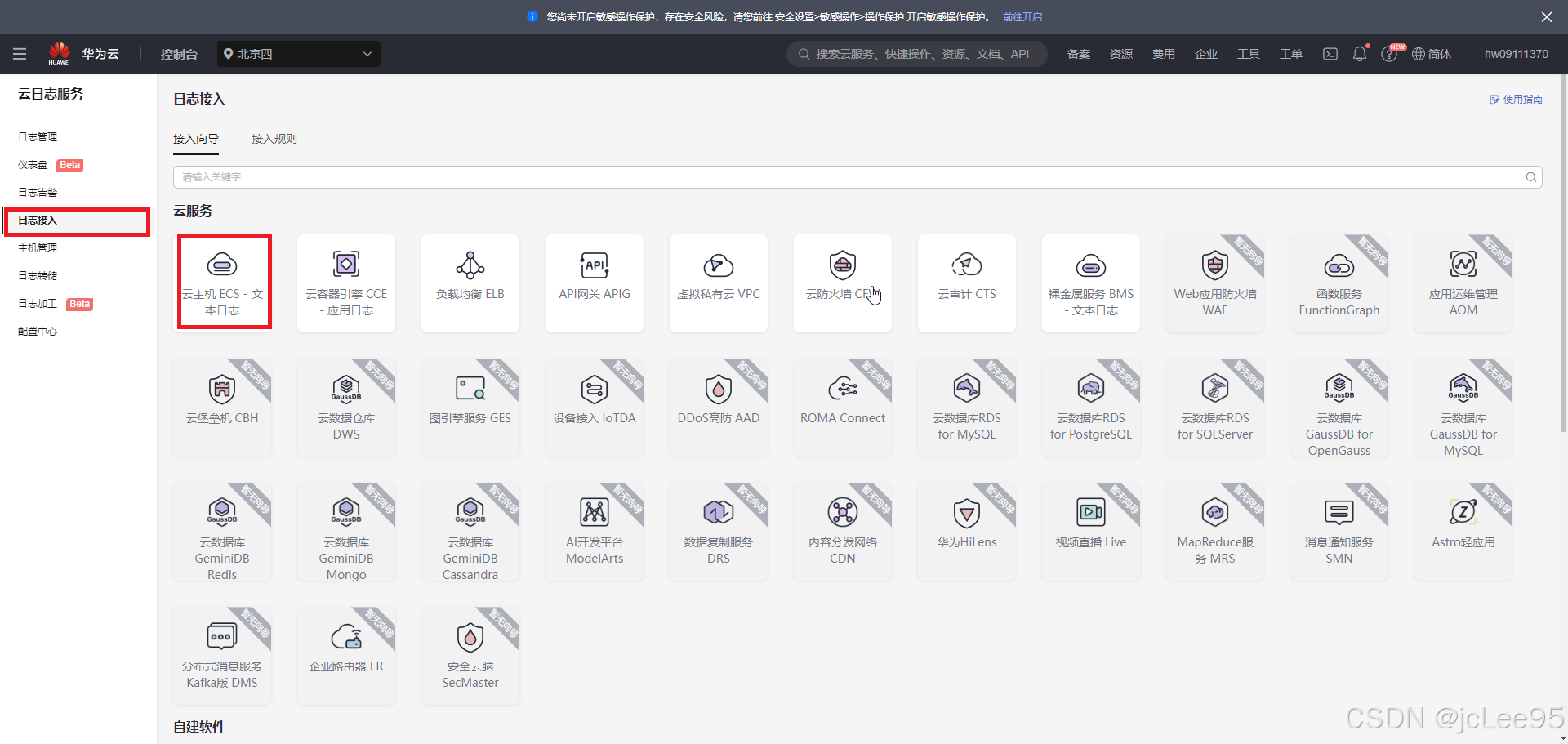Viewport: 1568px width, 744px height.
Task: Open the GaussDB for OpenGauss card
Action: click(1339, 407)
